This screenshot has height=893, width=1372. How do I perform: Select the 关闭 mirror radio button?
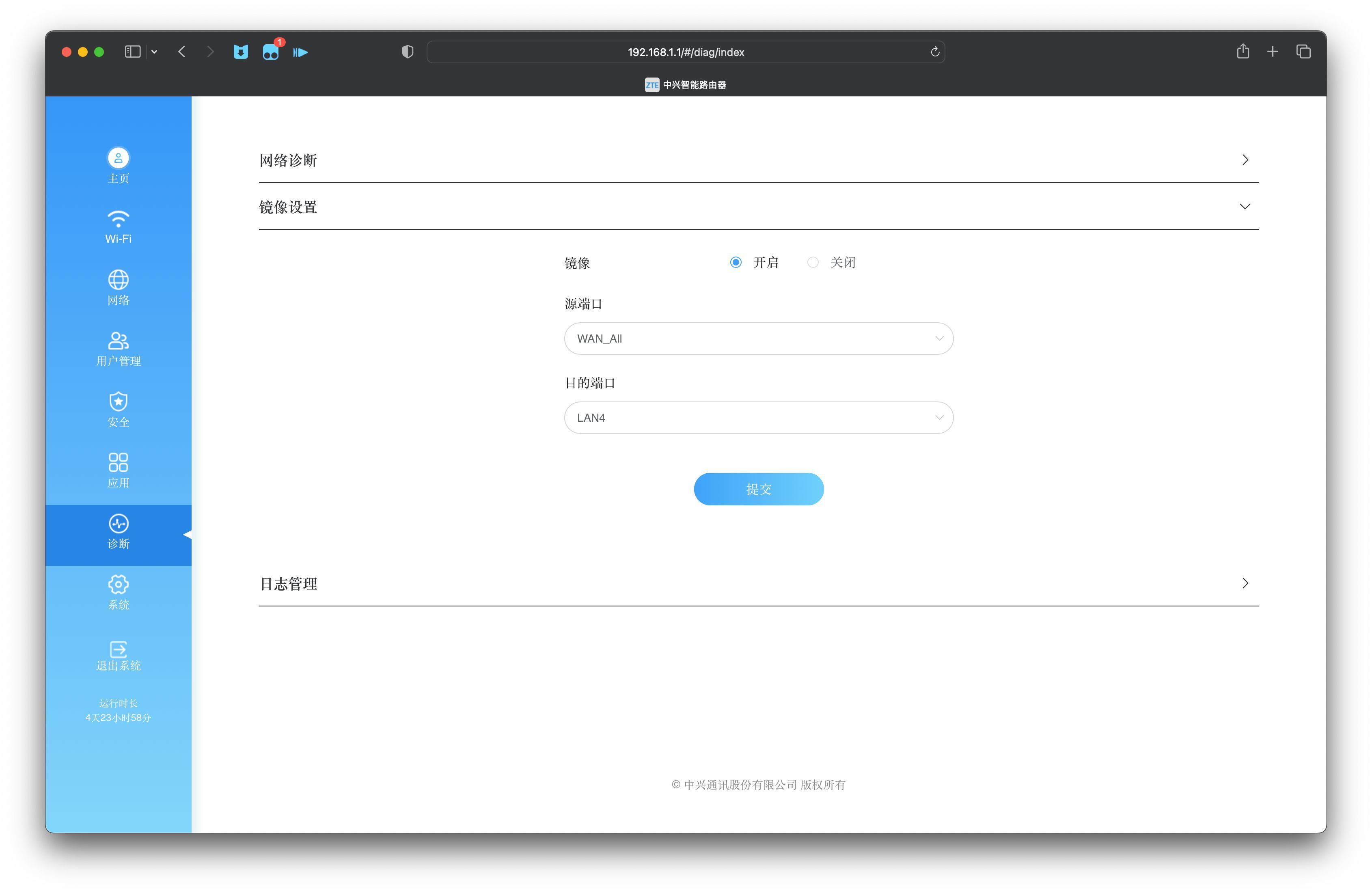(x=813, y=262)
